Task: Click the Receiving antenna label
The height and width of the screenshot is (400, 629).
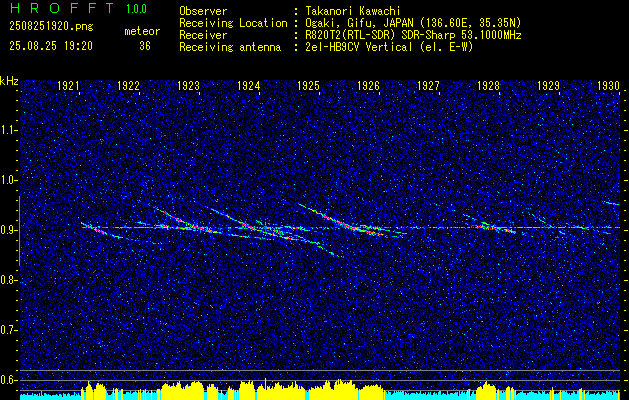Action: pyautogui.click(x=230, y=47)
